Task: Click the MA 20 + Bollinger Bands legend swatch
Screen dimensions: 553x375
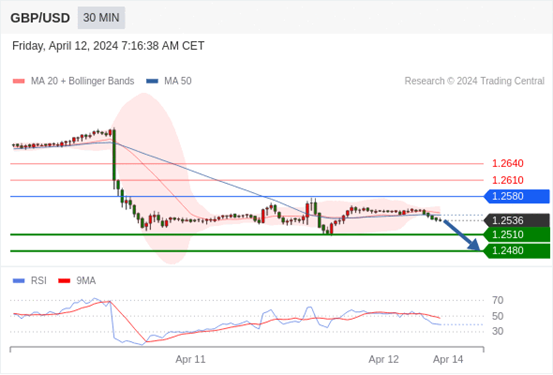Action: click(19, 81)
